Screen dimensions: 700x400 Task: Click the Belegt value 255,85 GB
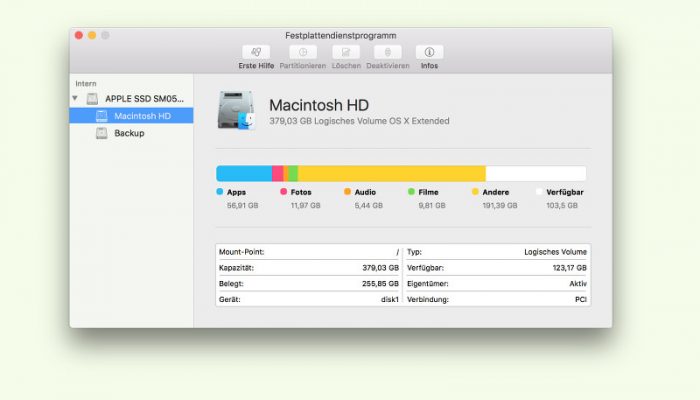(x=380, y=283)
